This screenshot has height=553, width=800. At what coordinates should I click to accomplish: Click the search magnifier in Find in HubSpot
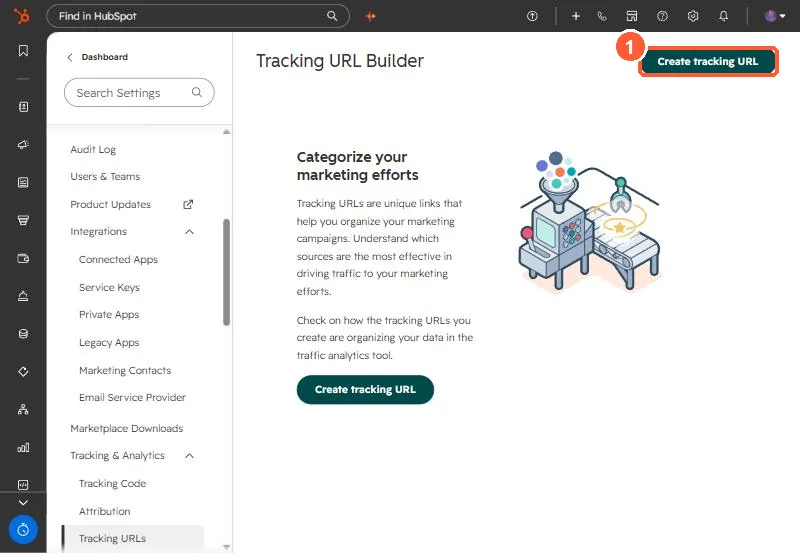(332, 16)
